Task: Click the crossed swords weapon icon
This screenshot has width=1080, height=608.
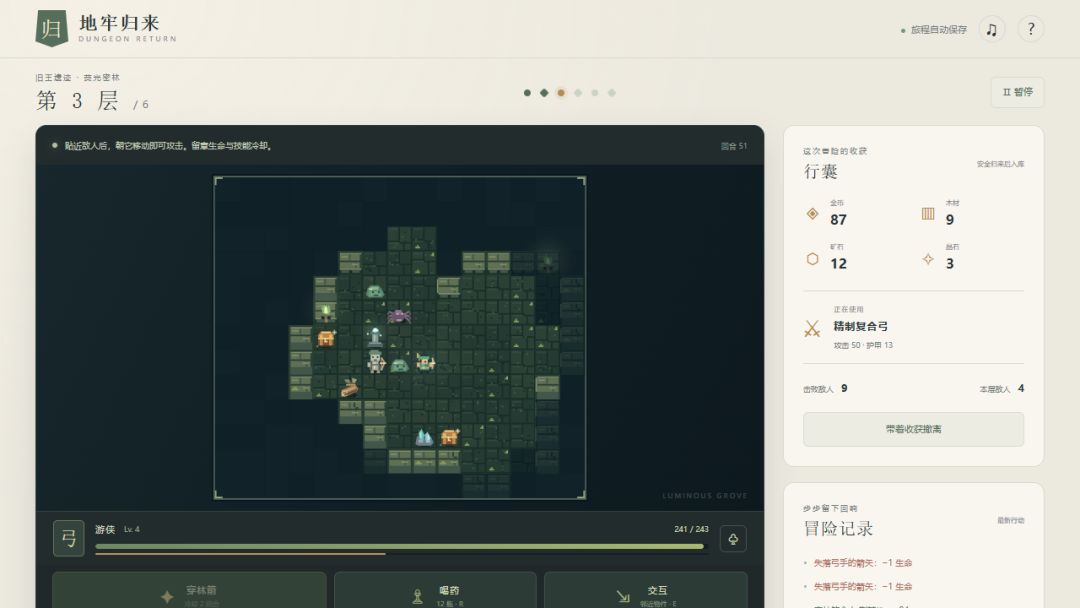Action: tap(813, 328)
